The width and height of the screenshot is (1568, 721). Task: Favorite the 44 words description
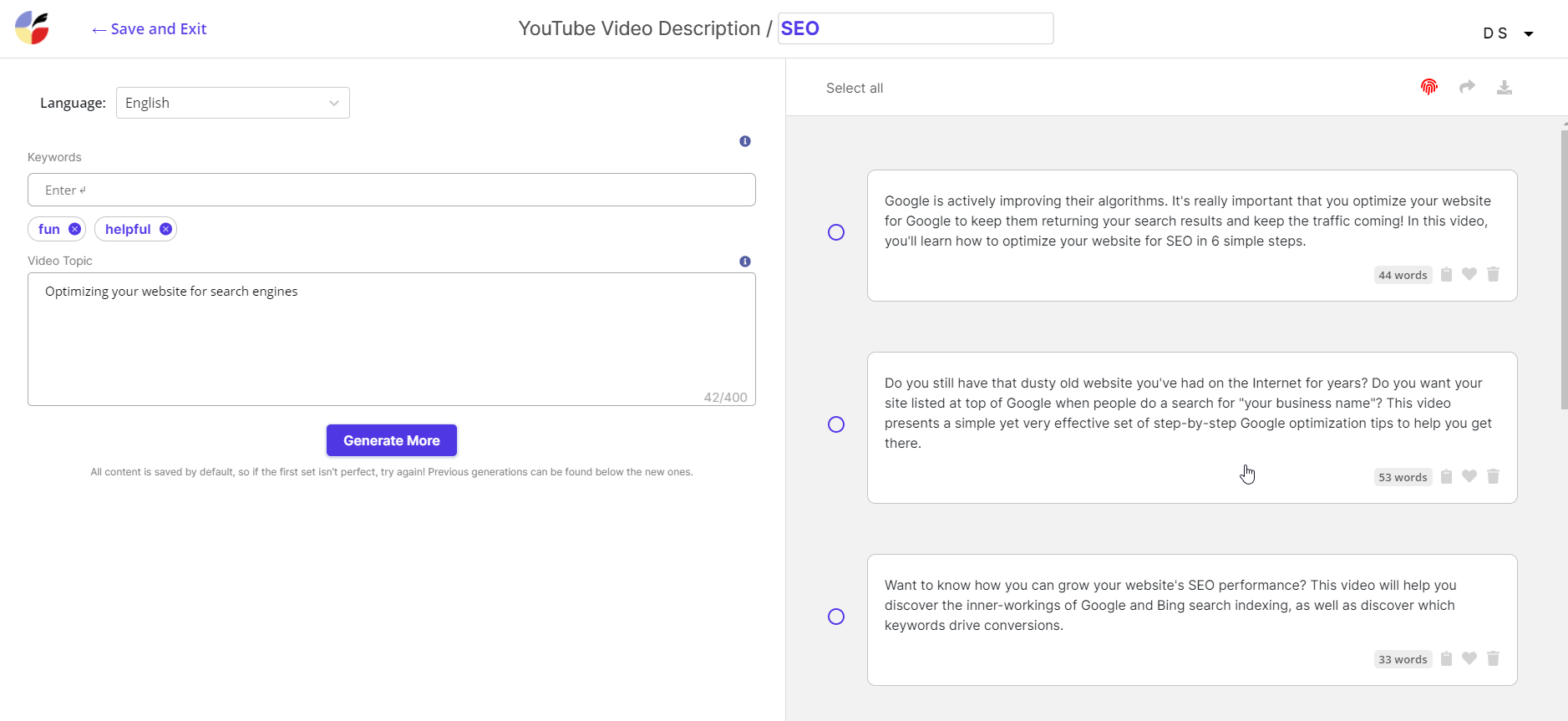(x=1469, y=274)
